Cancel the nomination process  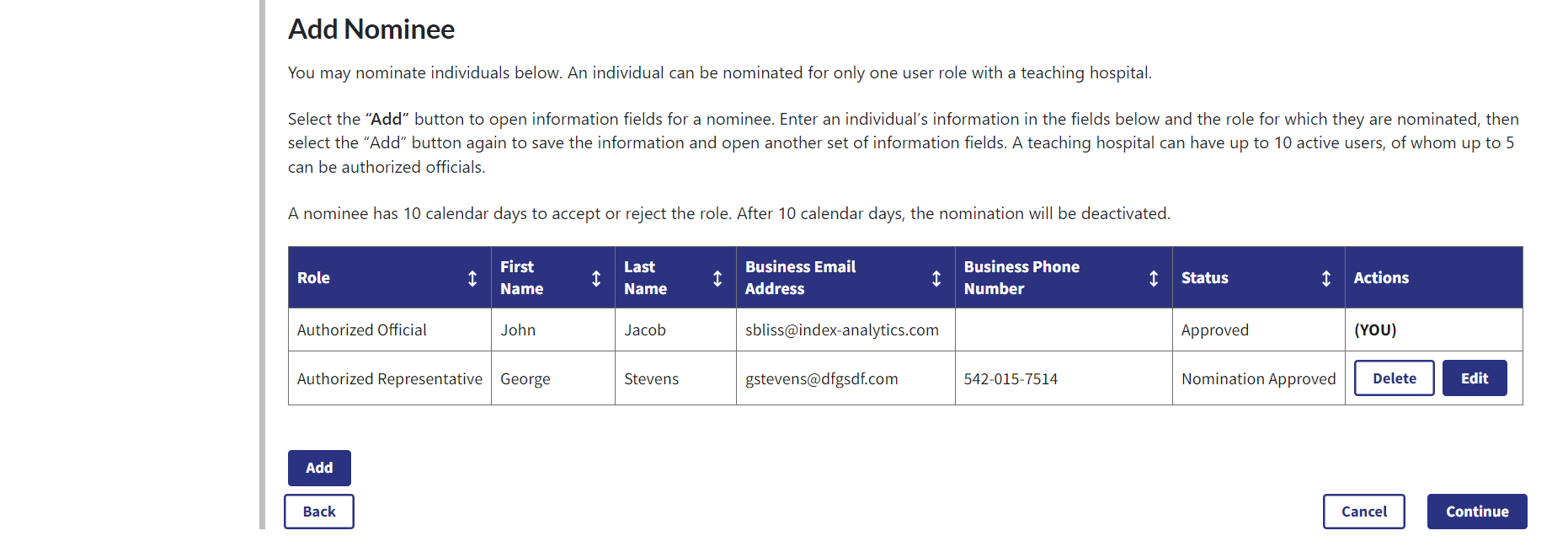(x=1363, y=512)
